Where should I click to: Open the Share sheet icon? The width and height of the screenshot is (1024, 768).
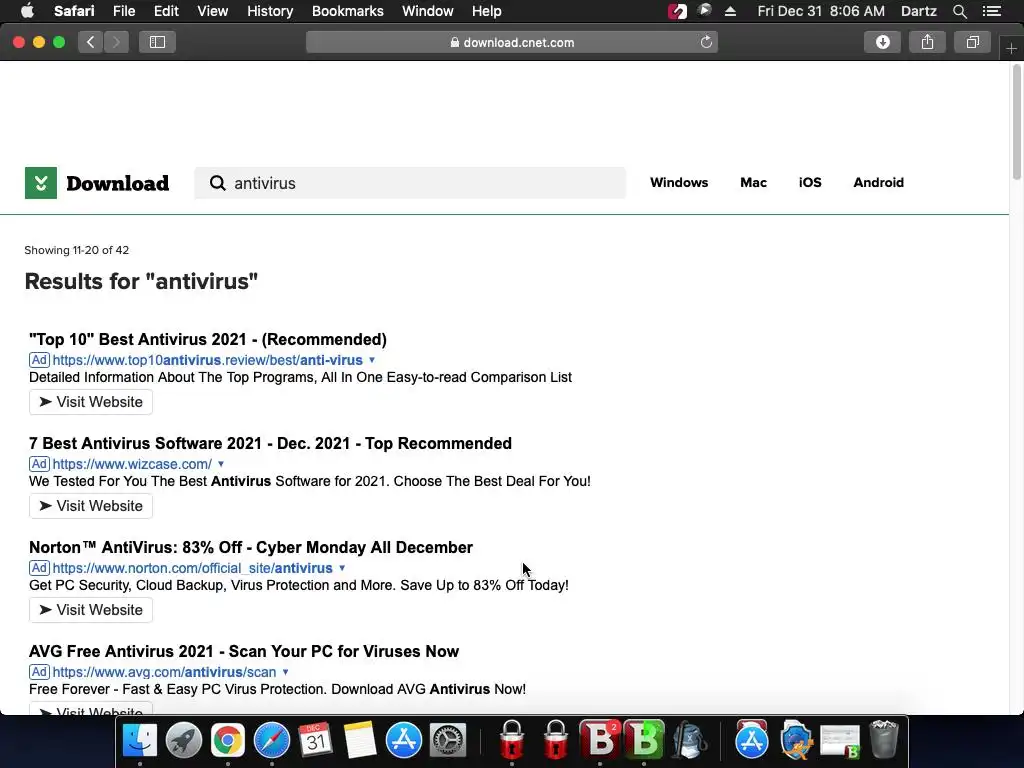pyautogui.click(x=927, y=42)
